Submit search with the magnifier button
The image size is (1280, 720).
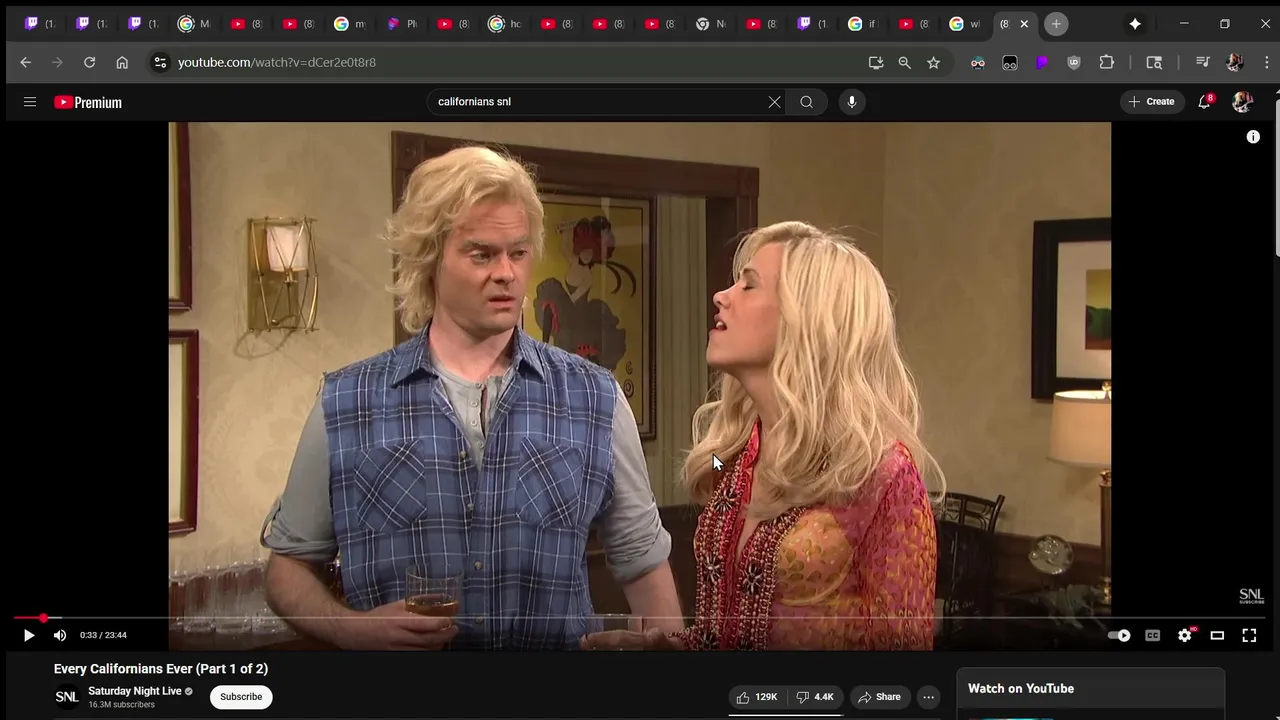pos(806,102)
